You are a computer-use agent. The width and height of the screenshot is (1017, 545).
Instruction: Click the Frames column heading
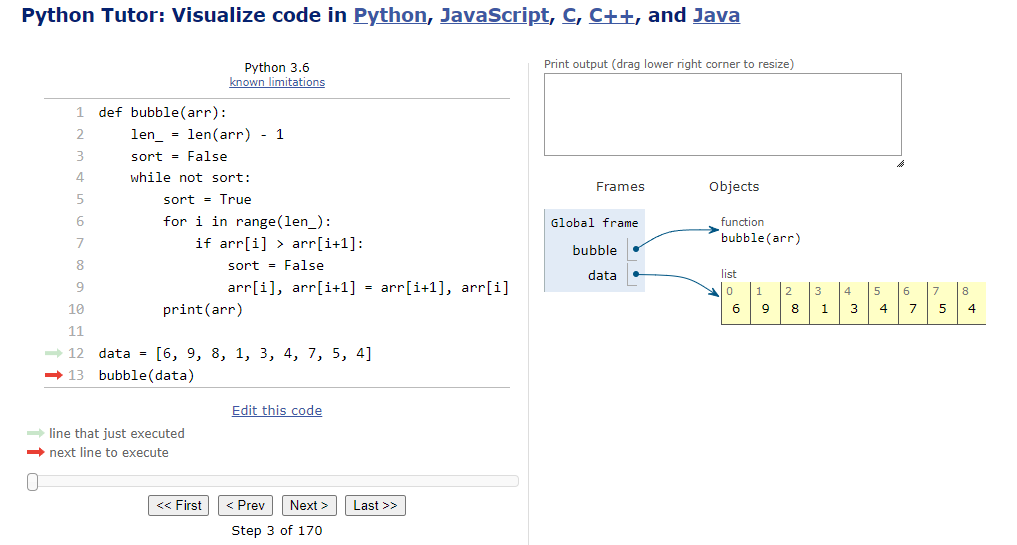click(x=620, y=187)
